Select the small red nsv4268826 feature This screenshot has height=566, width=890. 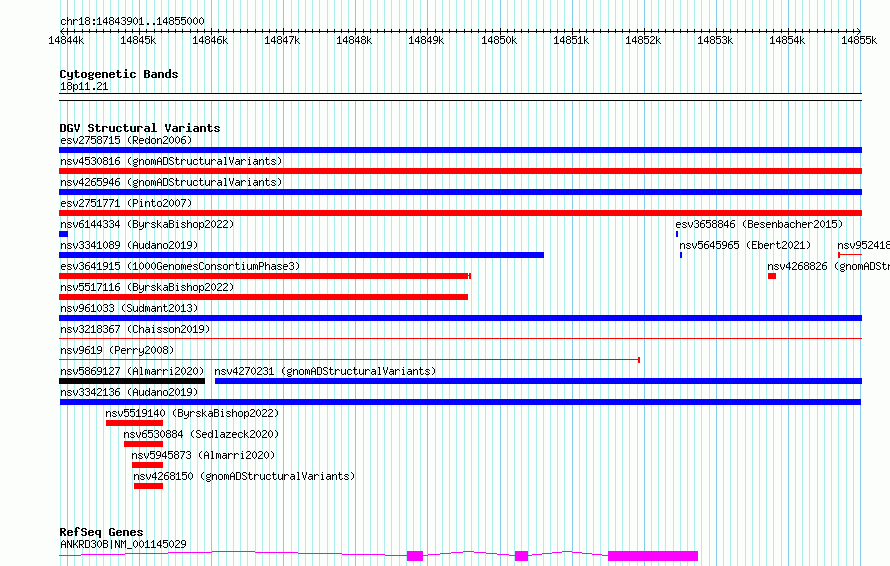pos(772,276)
